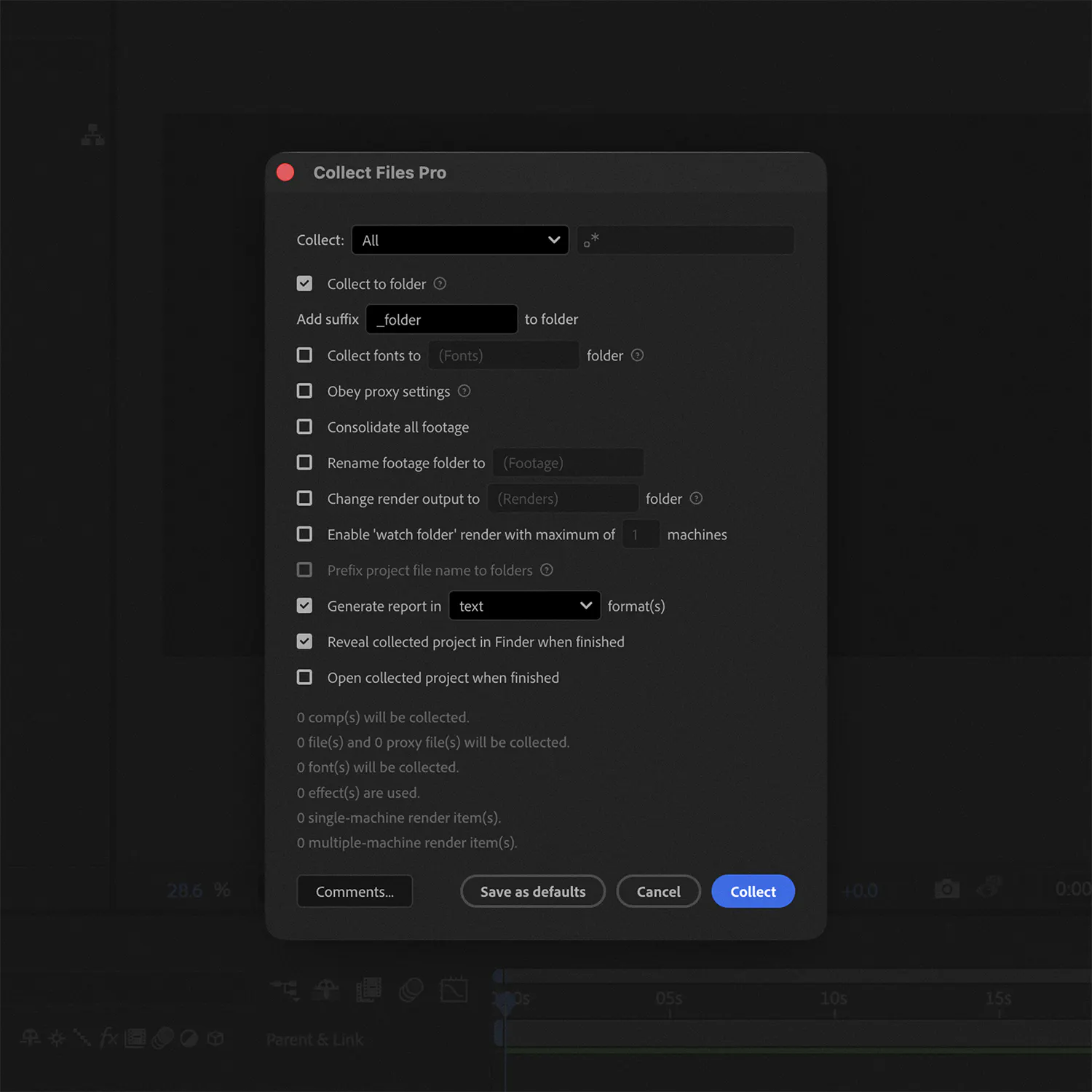The image size is (1092, 1092).
Task: Click the 28.6 % zoom value in viewer
Action: coord(198,890)
